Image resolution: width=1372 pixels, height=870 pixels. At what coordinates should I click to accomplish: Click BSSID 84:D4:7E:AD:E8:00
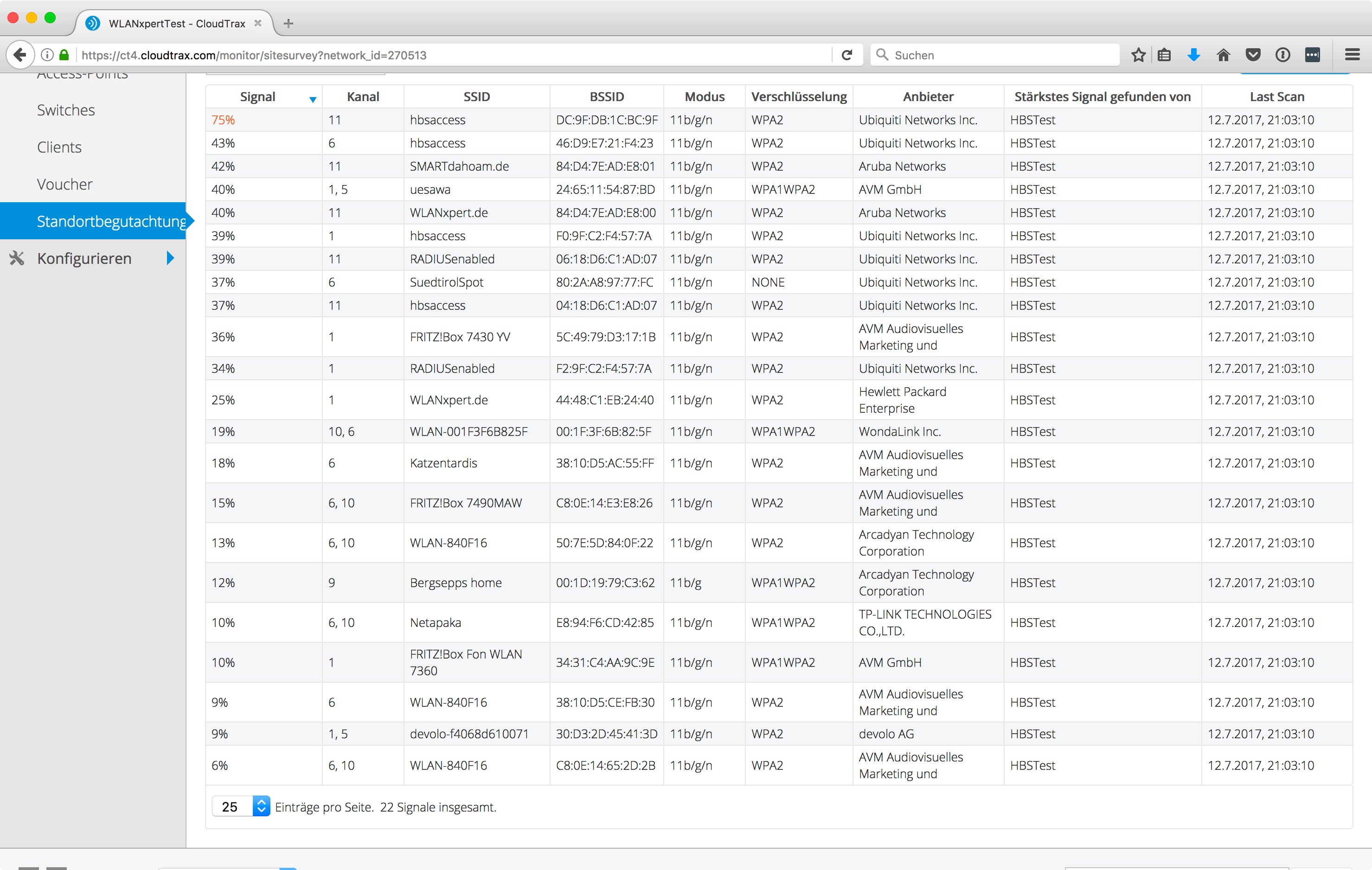[x=606, y=212]
